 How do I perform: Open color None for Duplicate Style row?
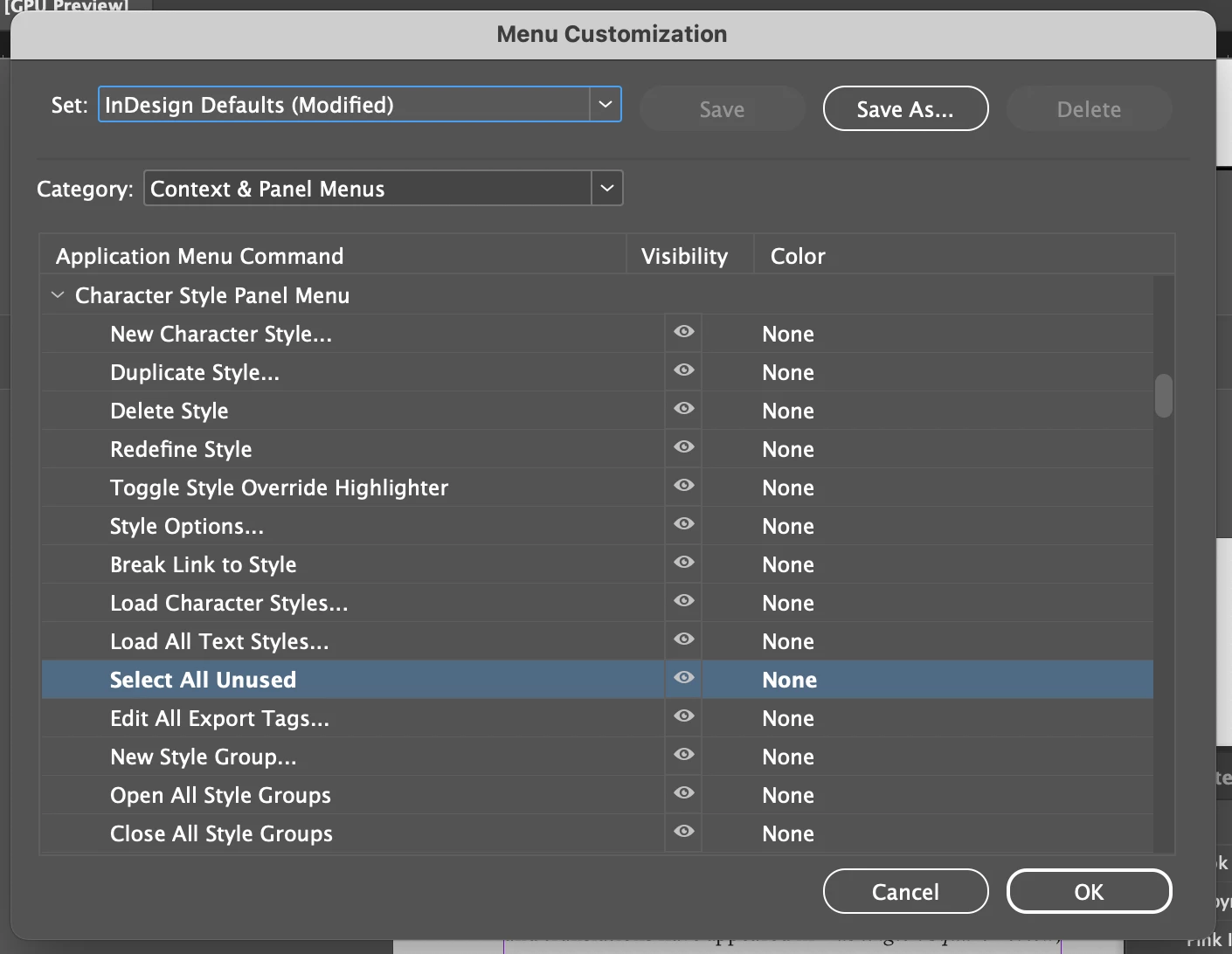pos(788,372)
